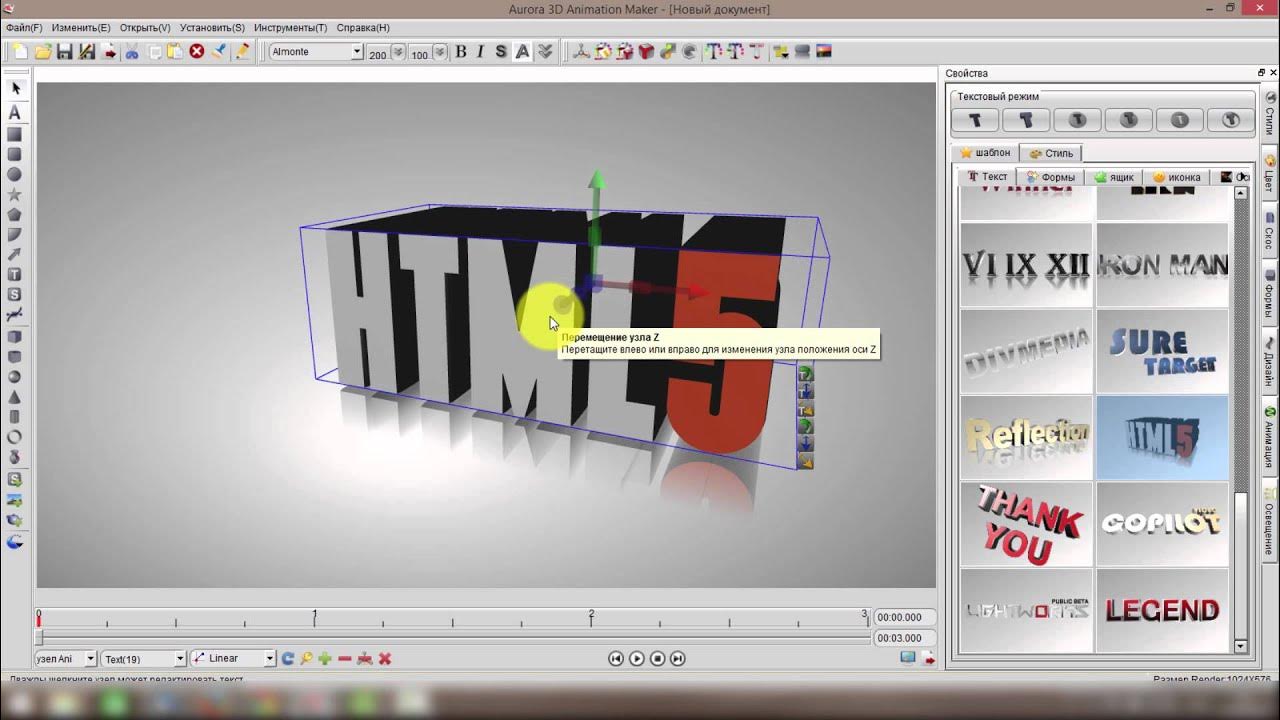Image resolution: width=1280 pixels, height=720 pixels.
Task: Click the last round T text mode button
Action: click(x=1231, y=120)
